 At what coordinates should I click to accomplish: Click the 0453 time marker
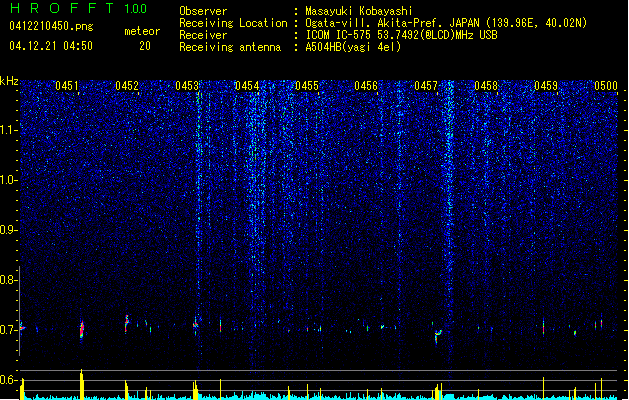pyautogui.click(x=187, y=86)
